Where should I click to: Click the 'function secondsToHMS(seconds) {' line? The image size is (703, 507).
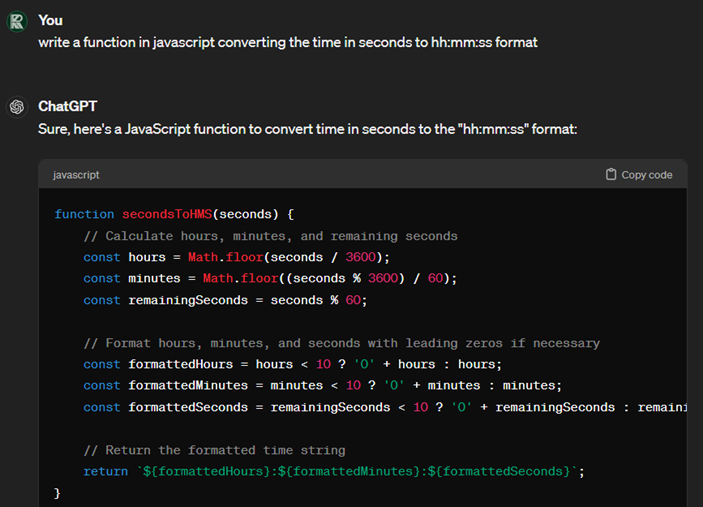[174, 214]
